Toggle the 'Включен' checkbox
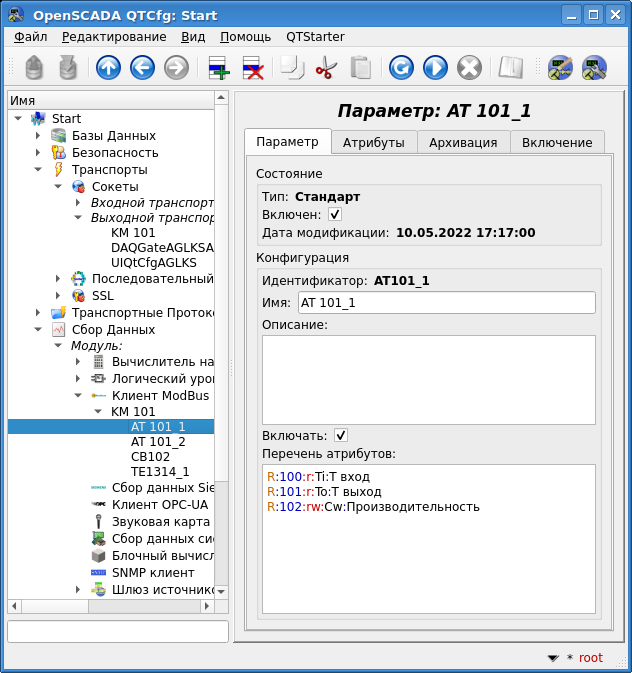Viewport: 632px width, 673px height. pos(335,214)
